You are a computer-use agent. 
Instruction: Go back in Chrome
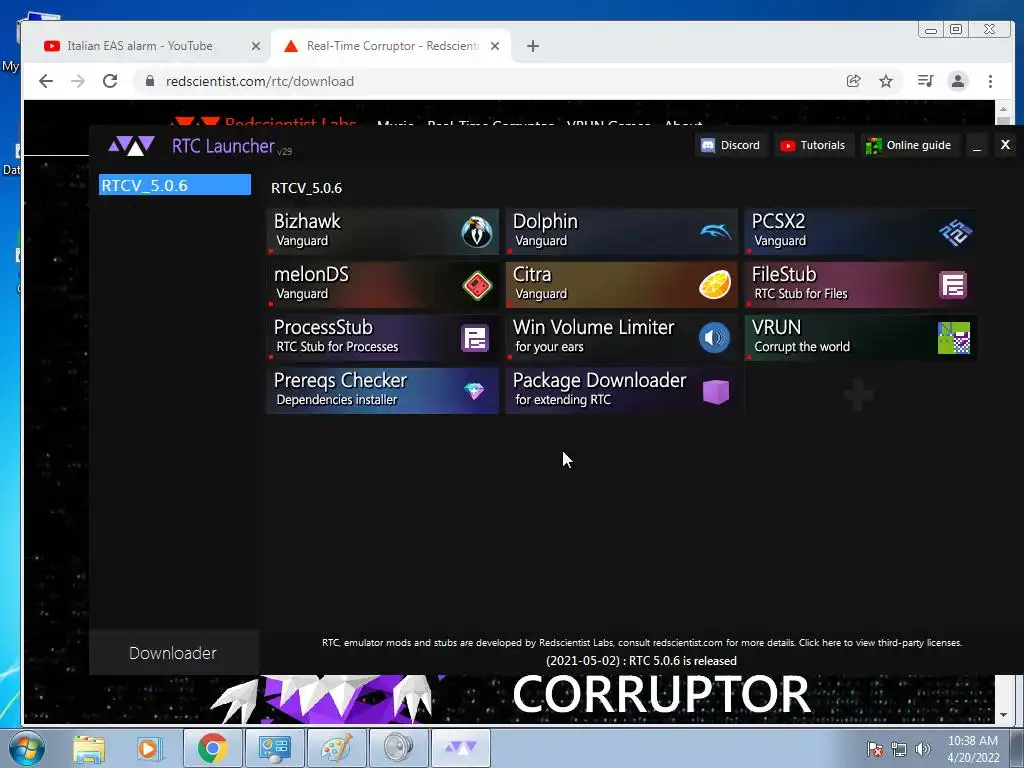point(46,81)
